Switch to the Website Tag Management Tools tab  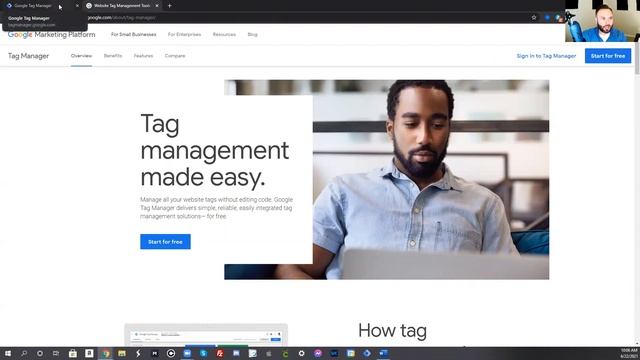[122, 6]
